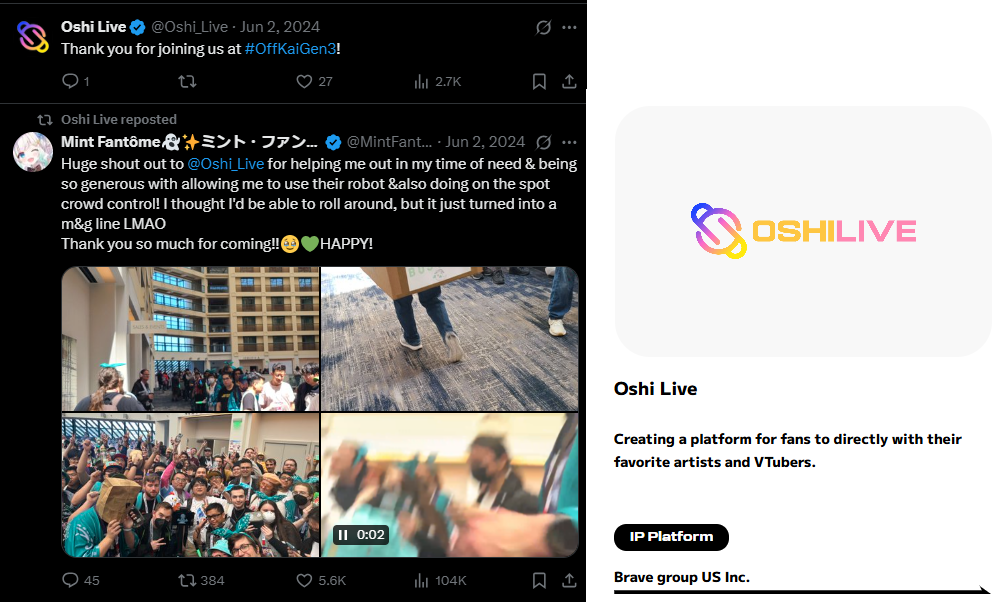
Task: Open the #OffKaiGen3 hashtag link
Action: 290,49
